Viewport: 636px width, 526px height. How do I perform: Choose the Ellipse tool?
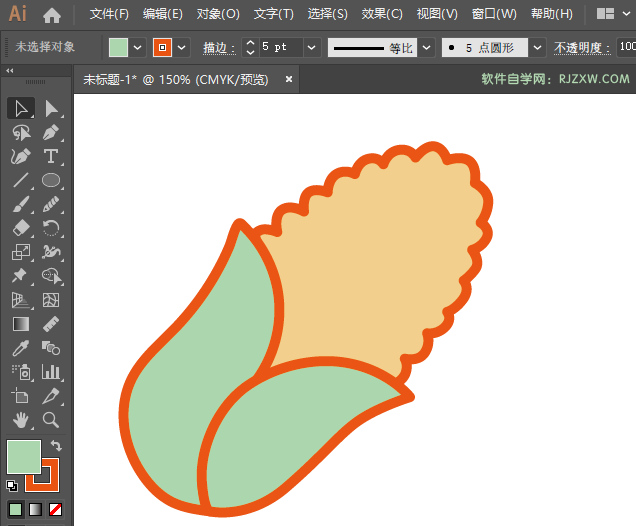click(51, 181)
